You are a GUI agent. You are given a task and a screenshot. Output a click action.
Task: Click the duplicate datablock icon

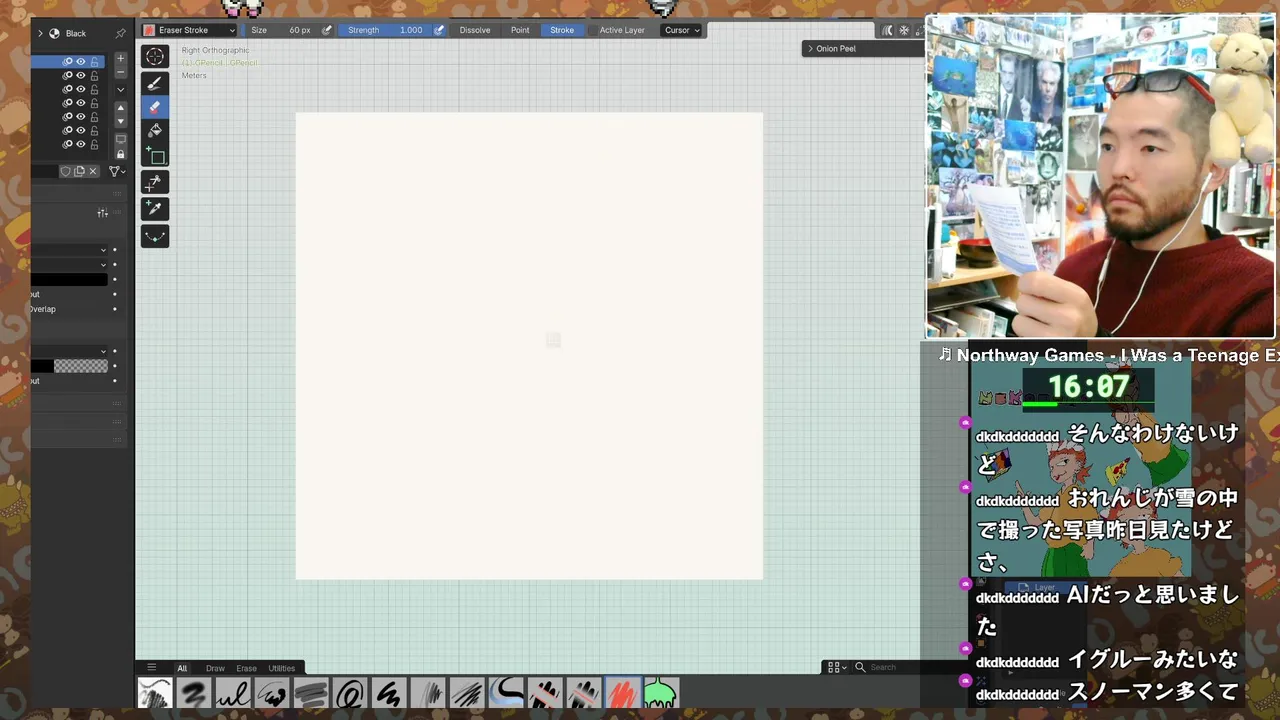(79, 171)
